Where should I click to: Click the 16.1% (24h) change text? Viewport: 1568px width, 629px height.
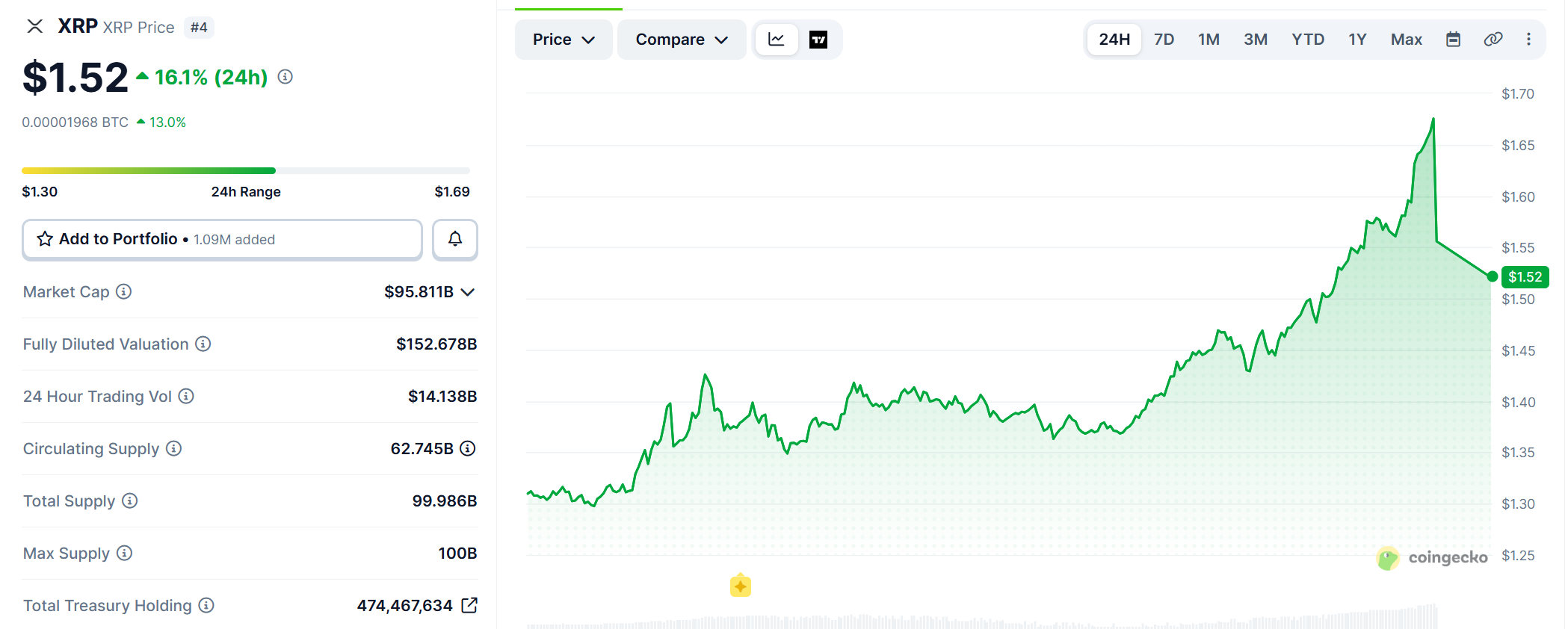tap(212, 78)
